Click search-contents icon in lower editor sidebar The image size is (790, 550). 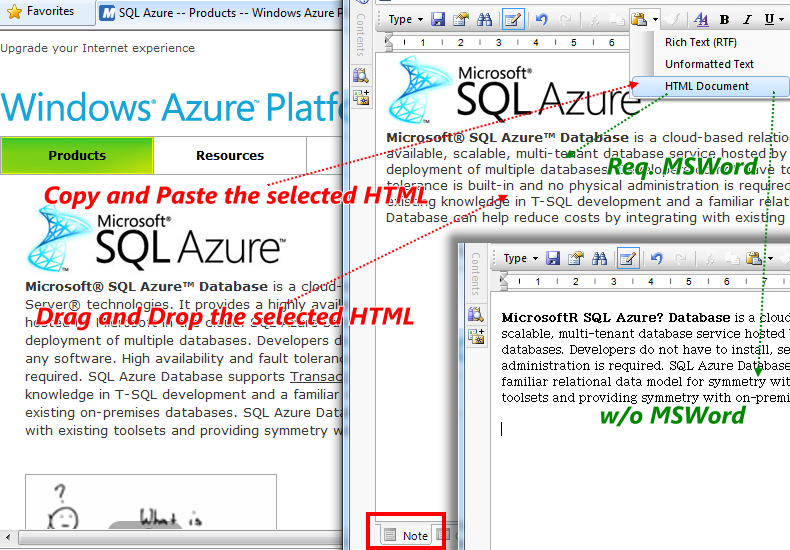pyautogui.click(x=476, y=315)
